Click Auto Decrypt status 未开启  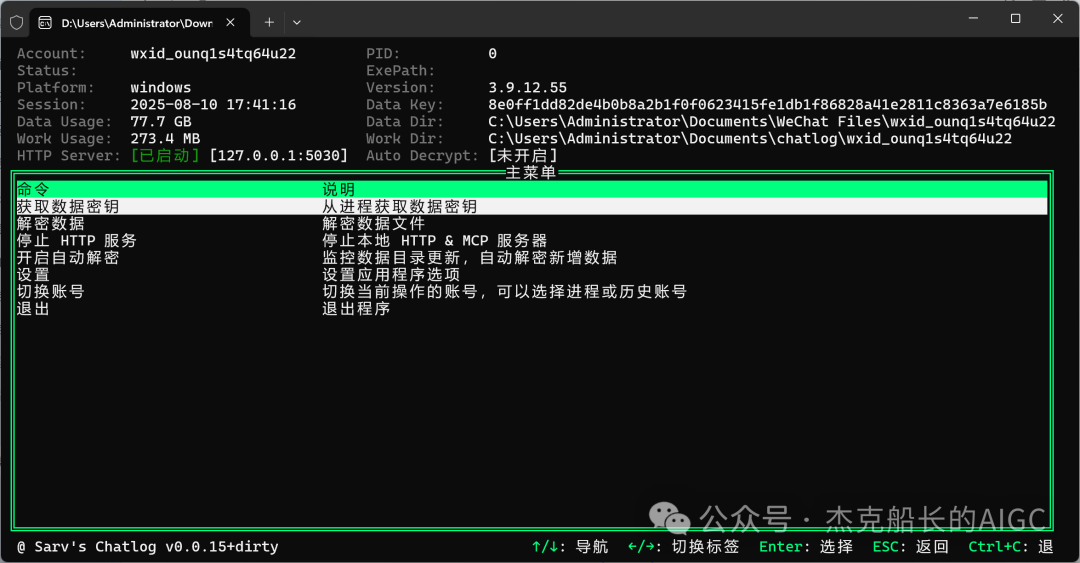pyautogui.click(x=523, y=156)
